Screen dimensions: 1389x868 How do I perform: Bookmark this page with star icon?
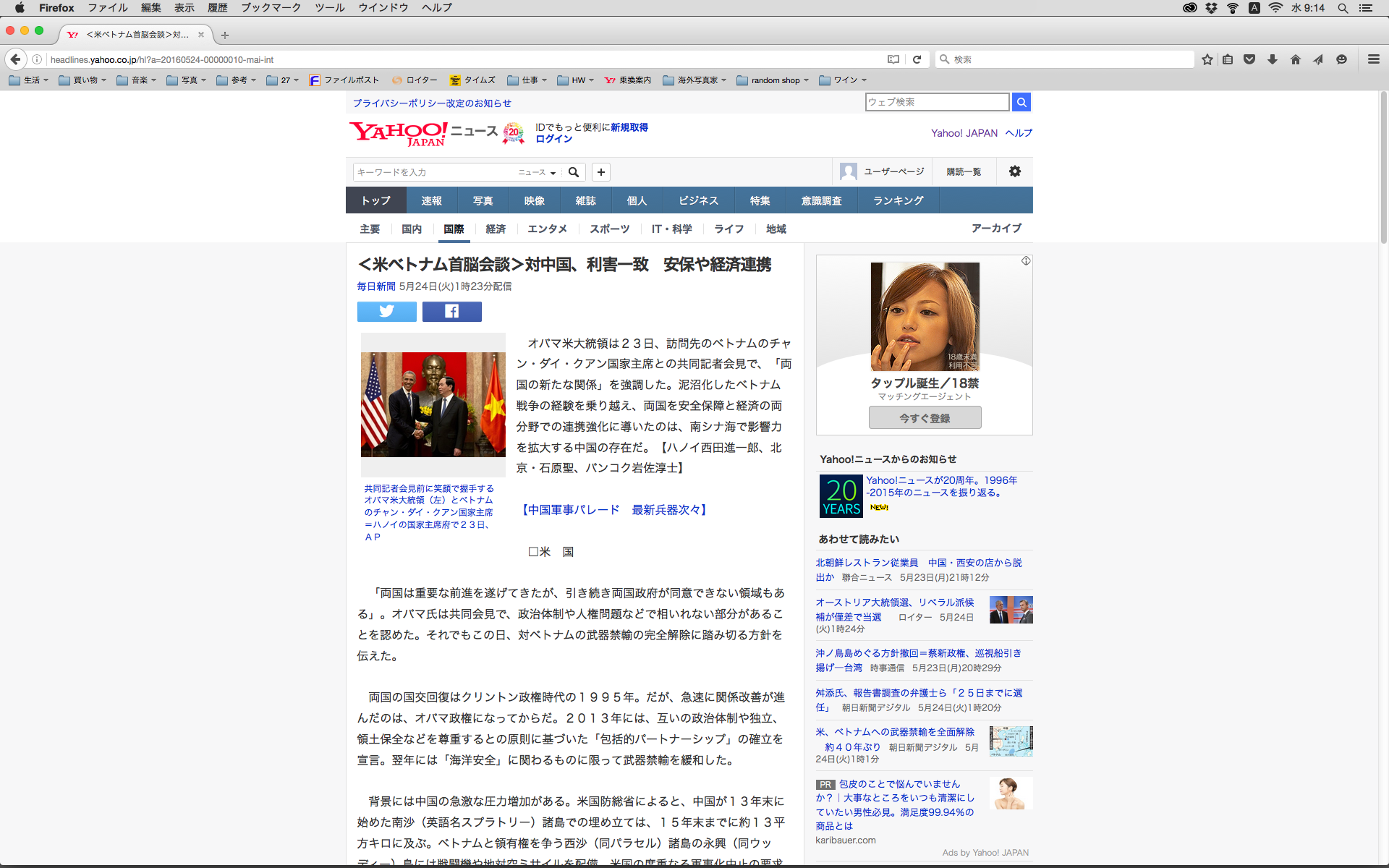(1207, 59)
